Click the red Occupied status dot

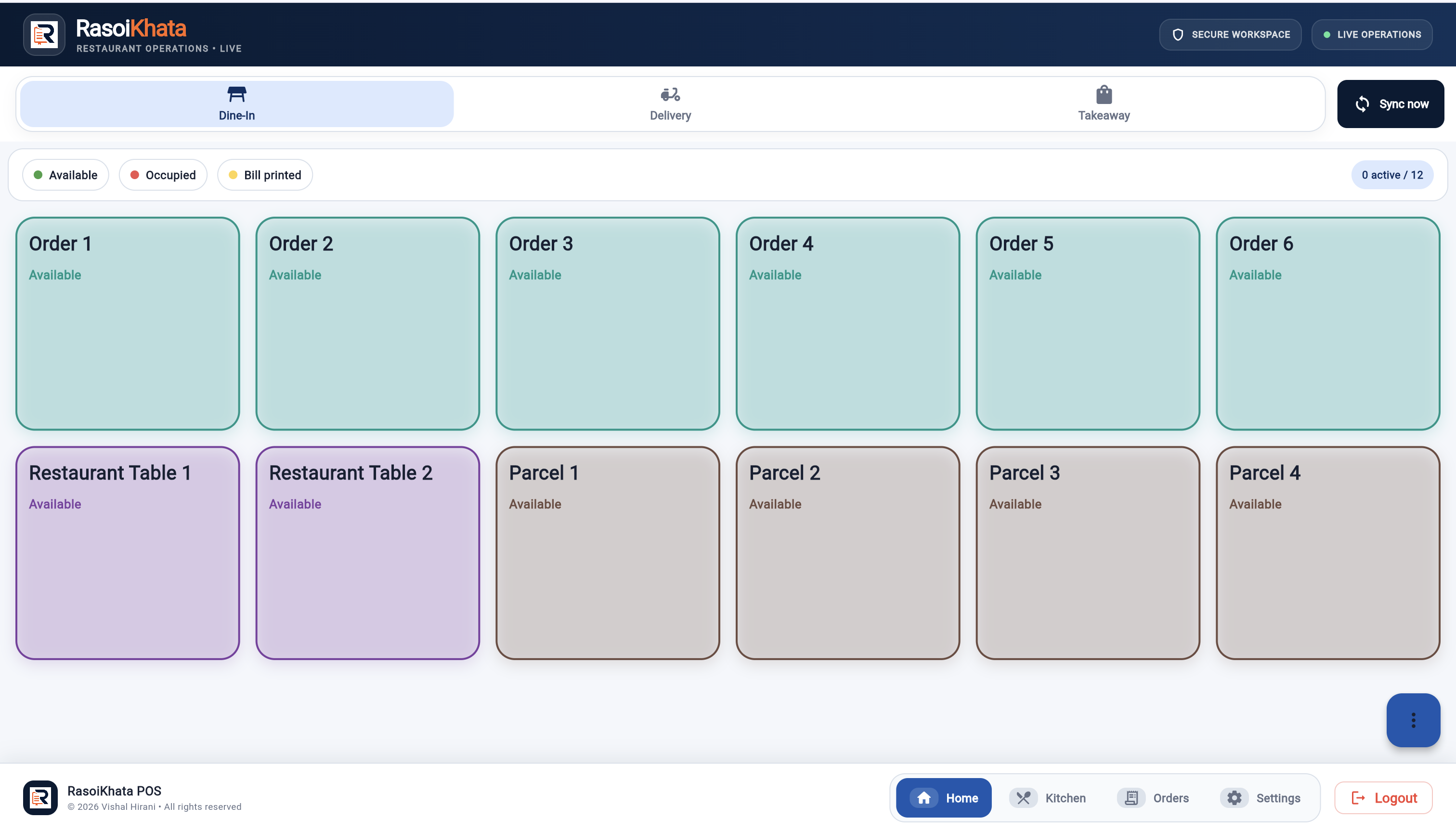(x=135, y=175)
